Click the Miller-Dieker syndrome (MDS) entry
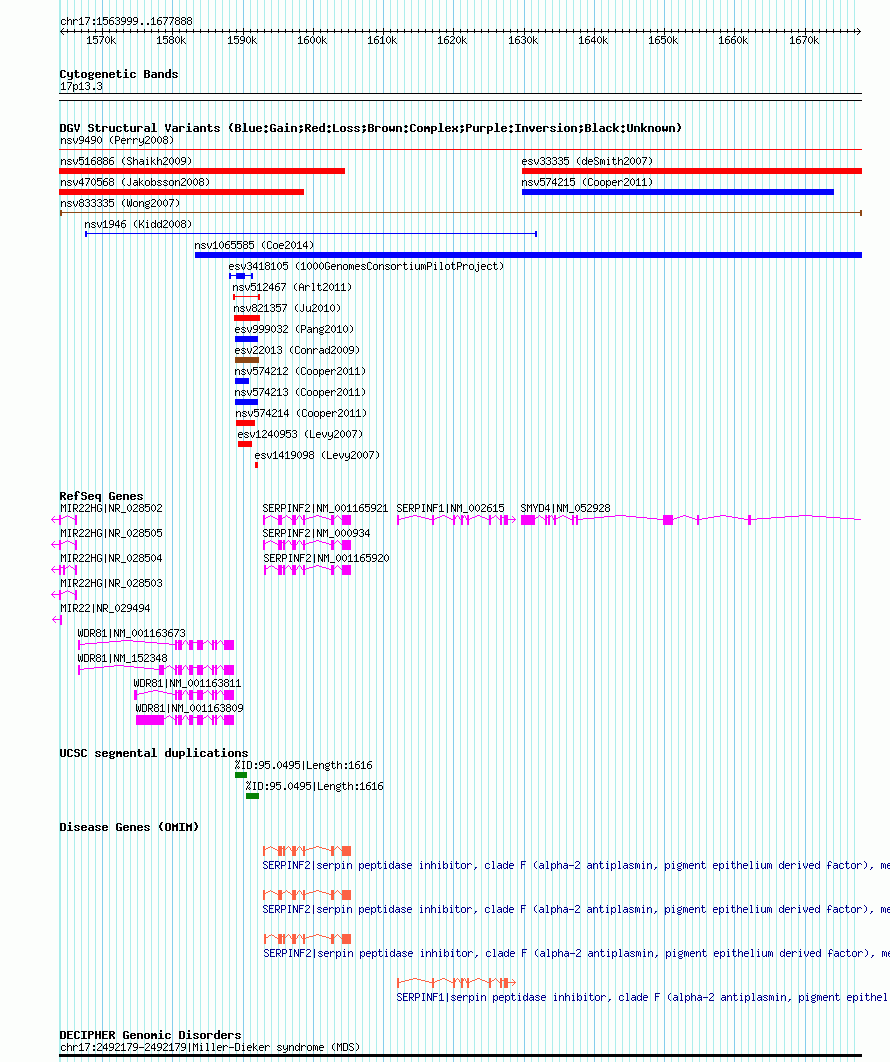This screenshot has width=890, height=1062. point(210,1047)
